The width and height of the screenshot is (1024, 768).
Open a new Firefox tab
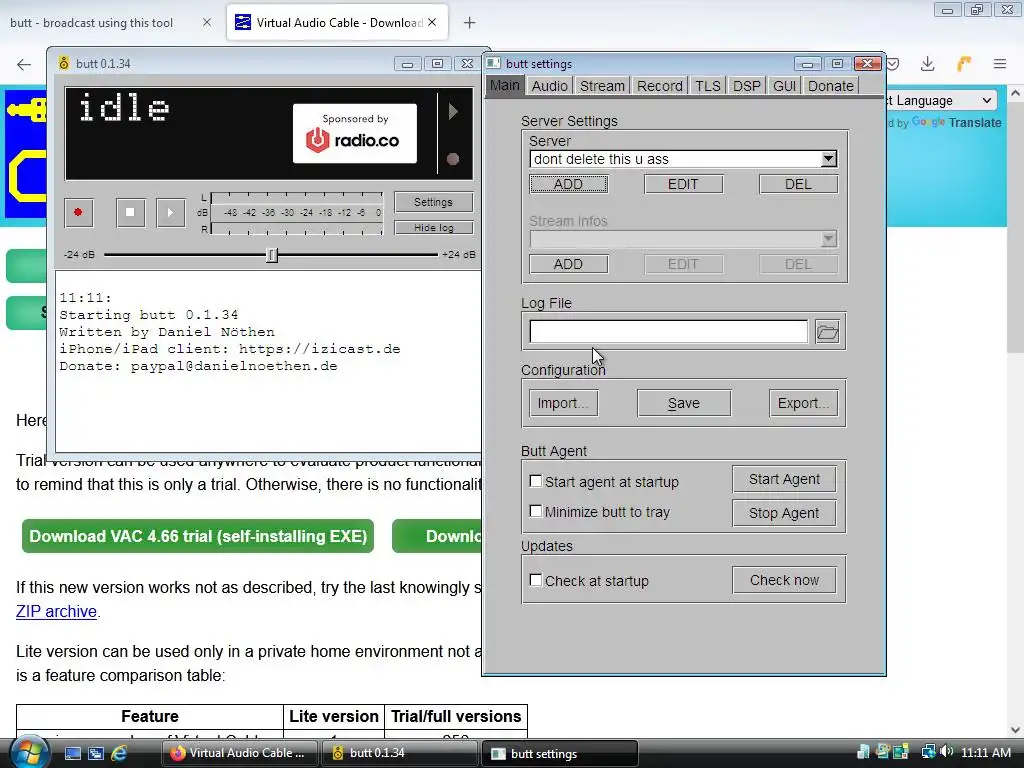point(470,23)
